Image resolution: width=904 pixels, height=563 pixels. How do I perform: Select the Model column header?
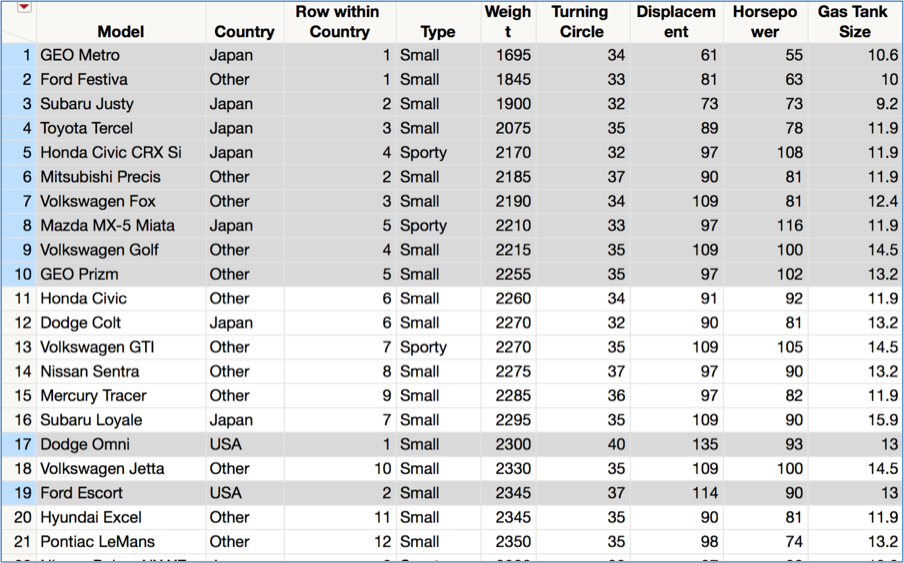tap(120, 31)
